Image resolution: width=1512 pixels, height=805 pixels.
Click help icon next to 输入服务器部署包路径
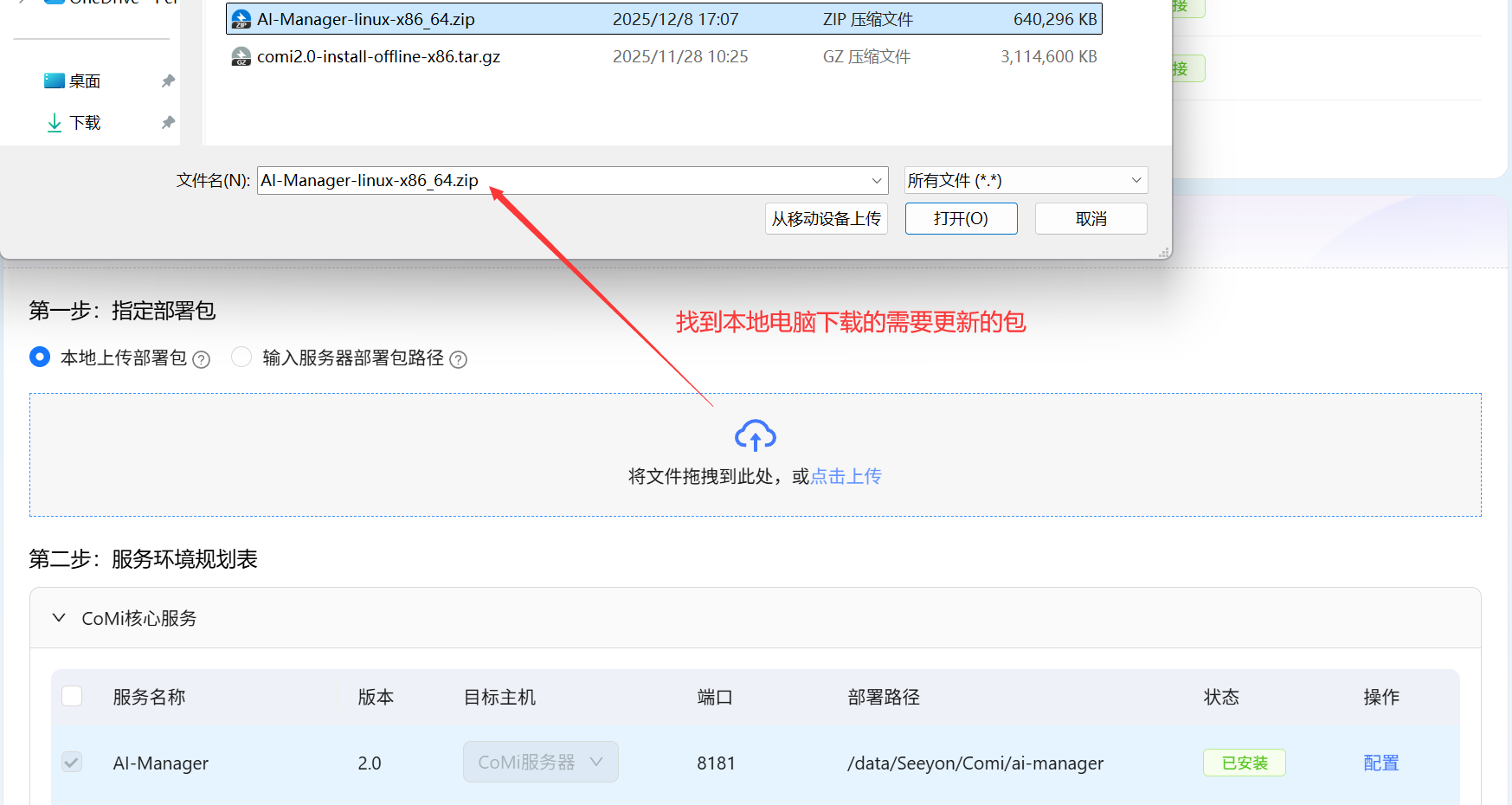pyautogui.click(x=459, y=359)
